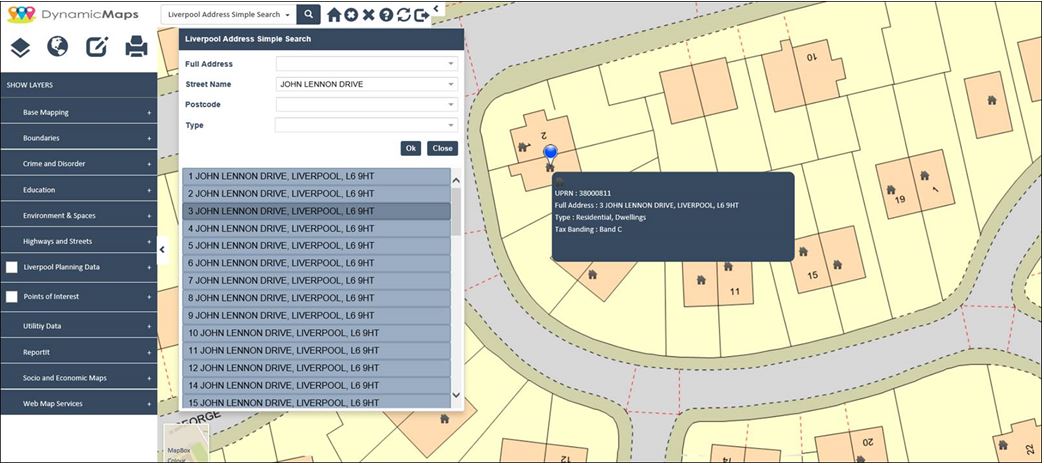Select 11 JOHN LENNON DRIVE result

(316, 350)
